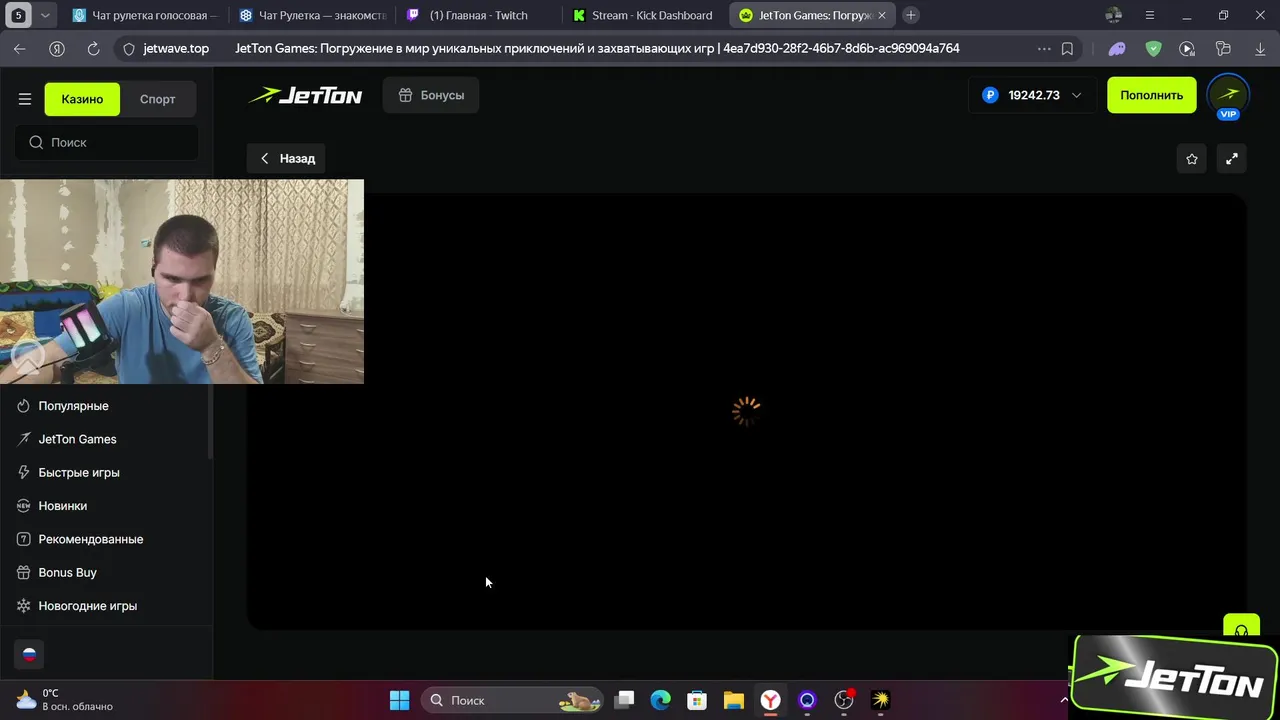Viewport: 1280px width, 720px height.
Task: Open the Windows Start menu
Action: pos(399,700)
